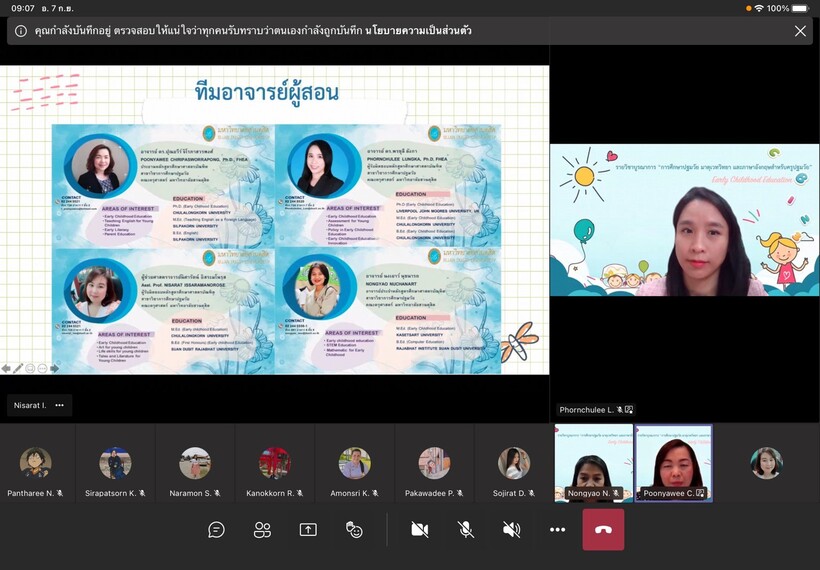Dismiss the recording notification banner
This screenshot has height=570, width=820.
(x=800, y=31)
